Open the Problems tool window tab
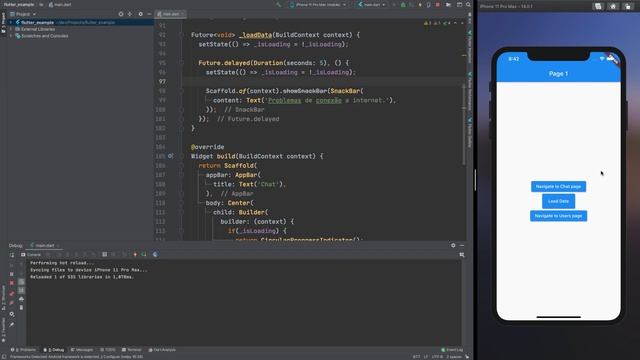This screenshot has height=360, width=640. [x=24, y=350]
